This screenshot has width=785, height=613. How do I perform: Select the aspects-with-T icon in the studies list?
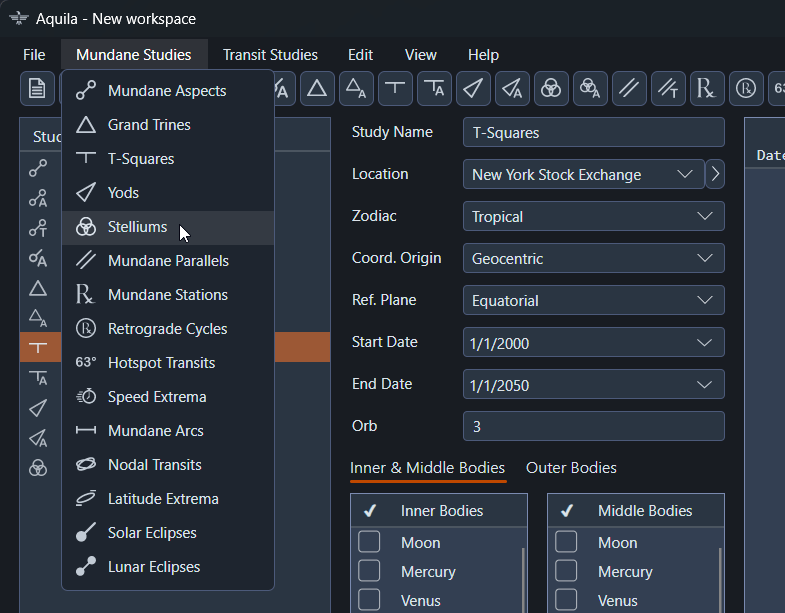(x=38, y=228)
